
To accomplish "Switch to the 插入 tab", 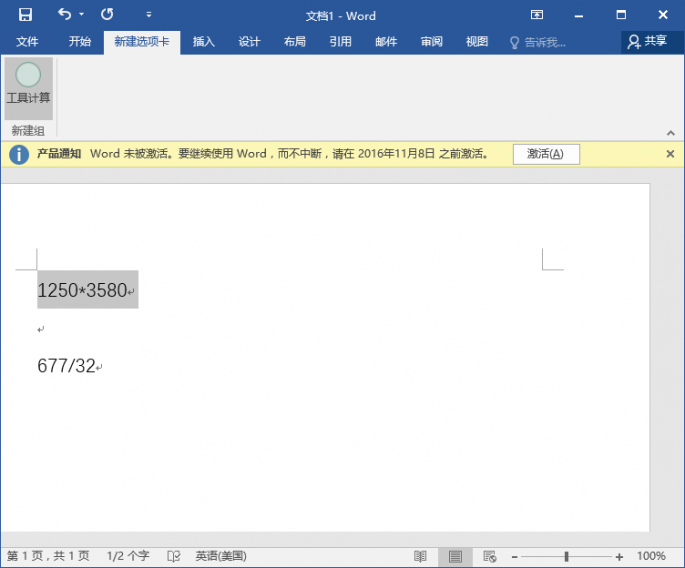I will (x=203, y=42).
